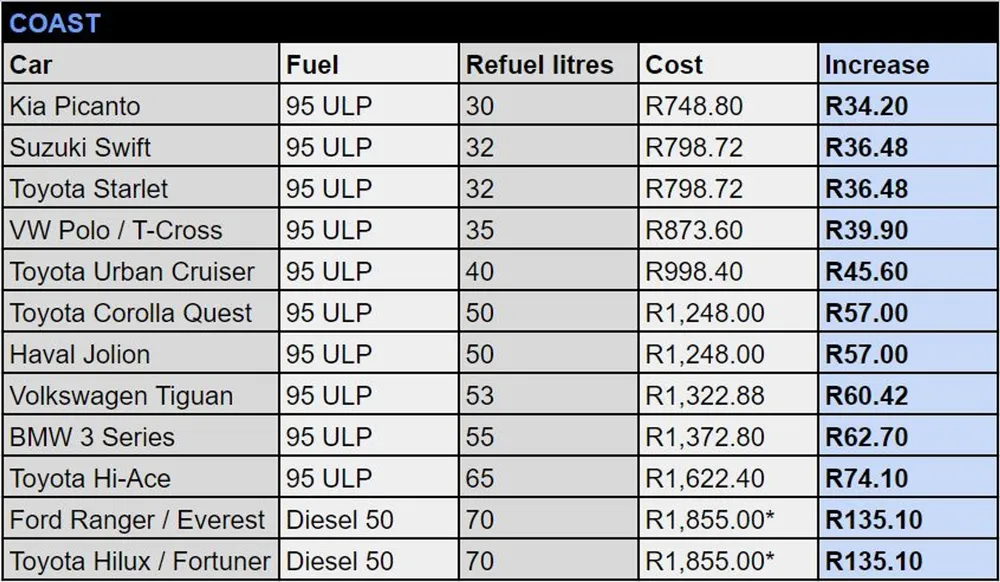Click the Ford Ranger / Everest cell
This screenshot has height=582, width=1000.
138,520
